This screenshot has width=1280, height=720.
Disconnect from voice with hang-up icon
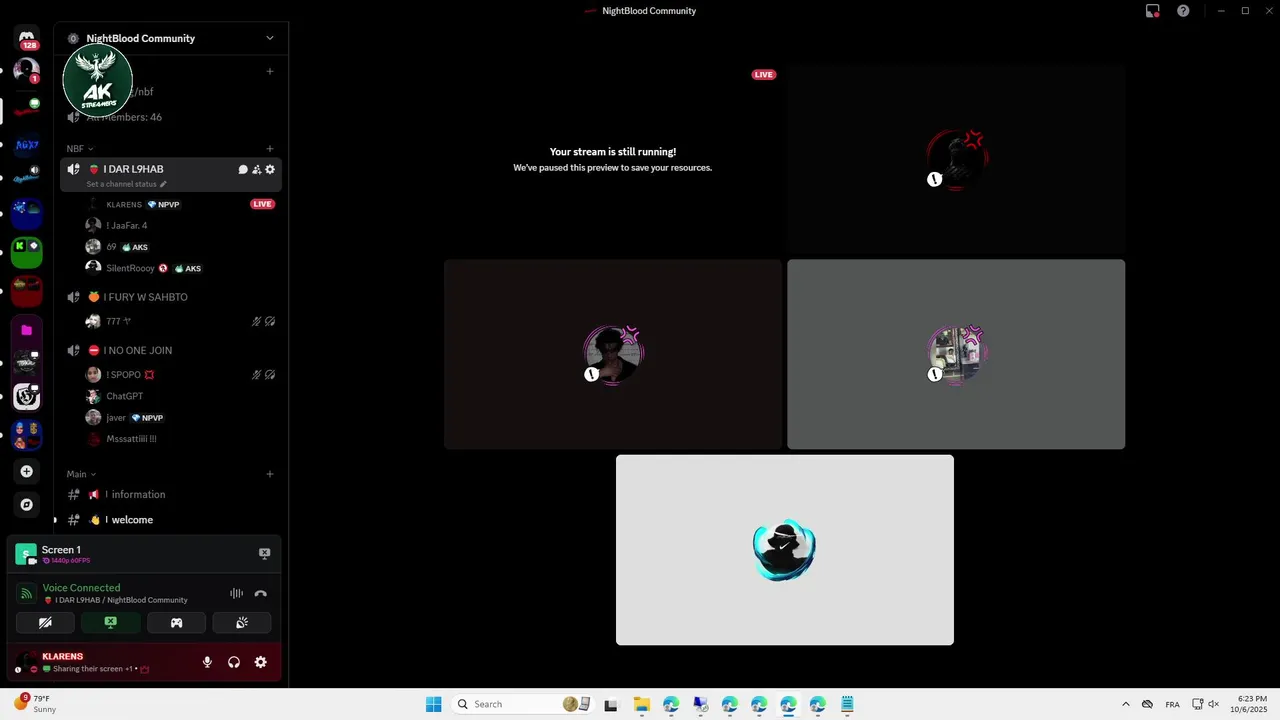point(261,593)
